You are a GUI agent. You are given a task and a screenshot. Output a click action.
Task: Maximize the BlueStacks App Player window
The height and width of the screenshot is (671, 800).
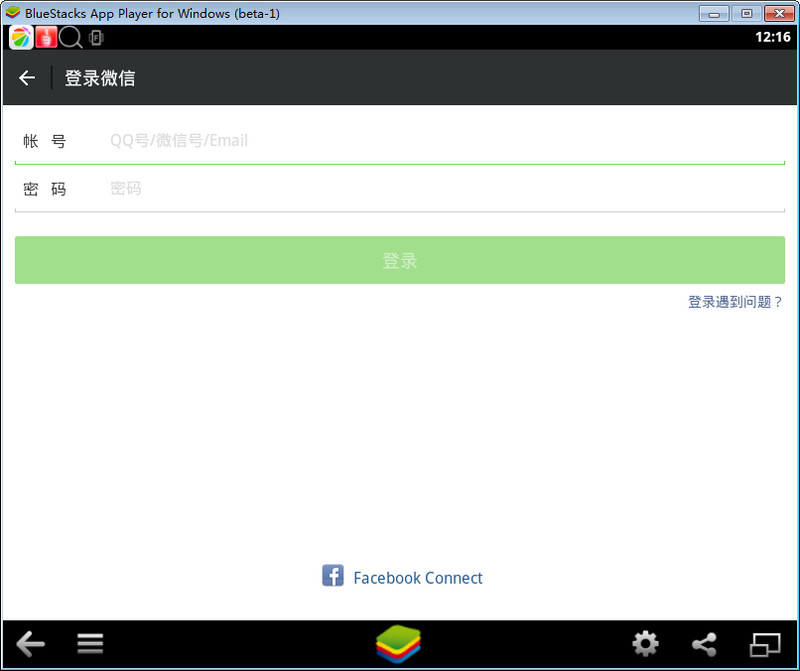pos(746,14)
